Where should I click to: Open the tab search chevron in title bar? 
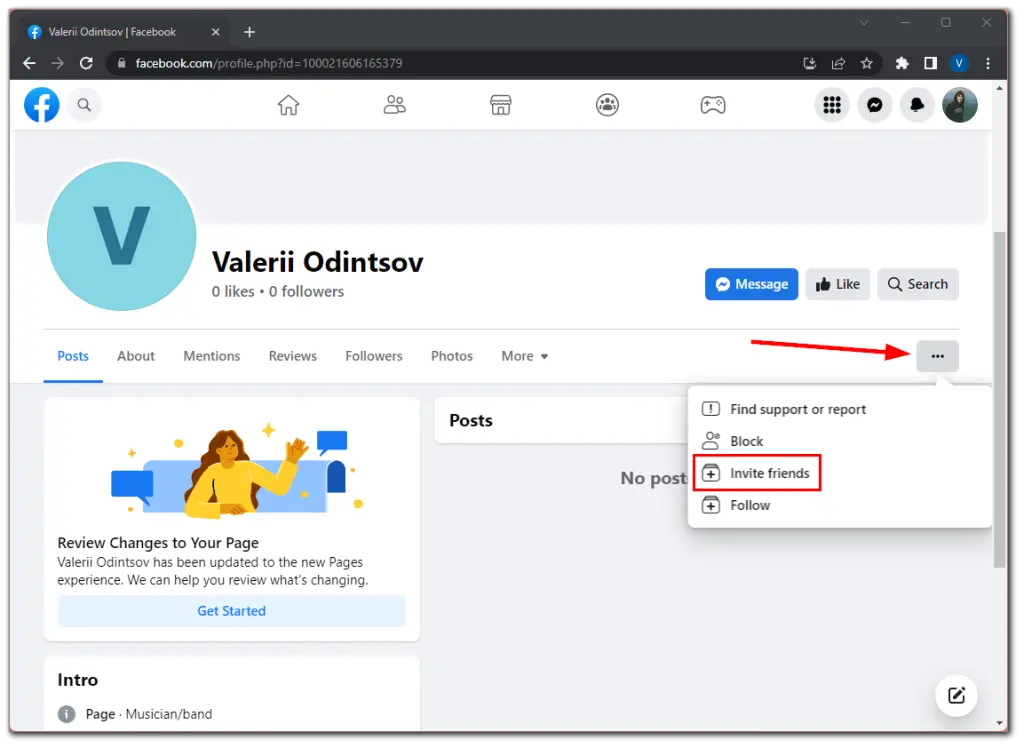(864, 23)
